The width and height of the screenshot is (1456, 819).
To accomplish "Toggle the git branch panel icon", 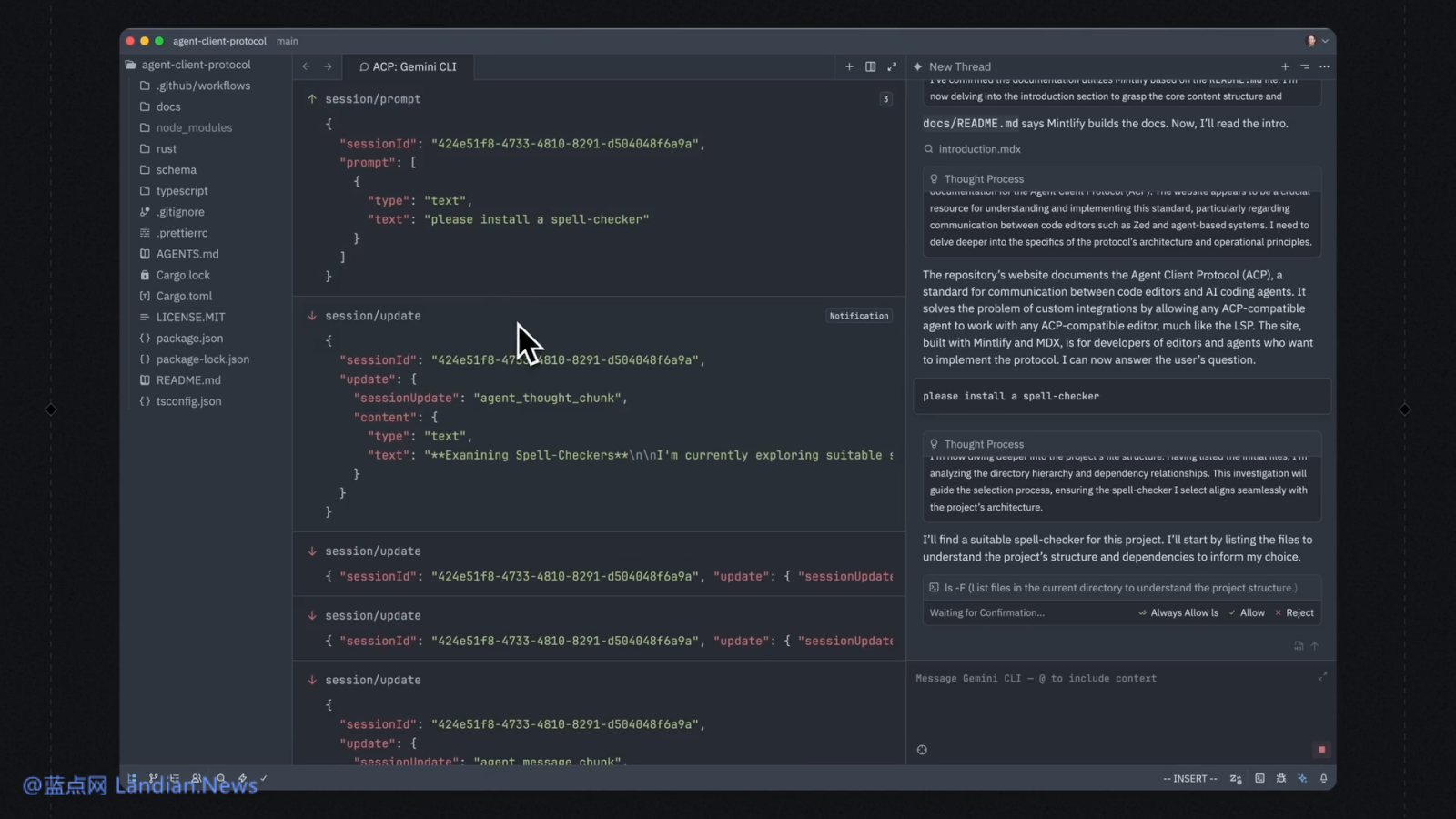I will pos(153,779).
